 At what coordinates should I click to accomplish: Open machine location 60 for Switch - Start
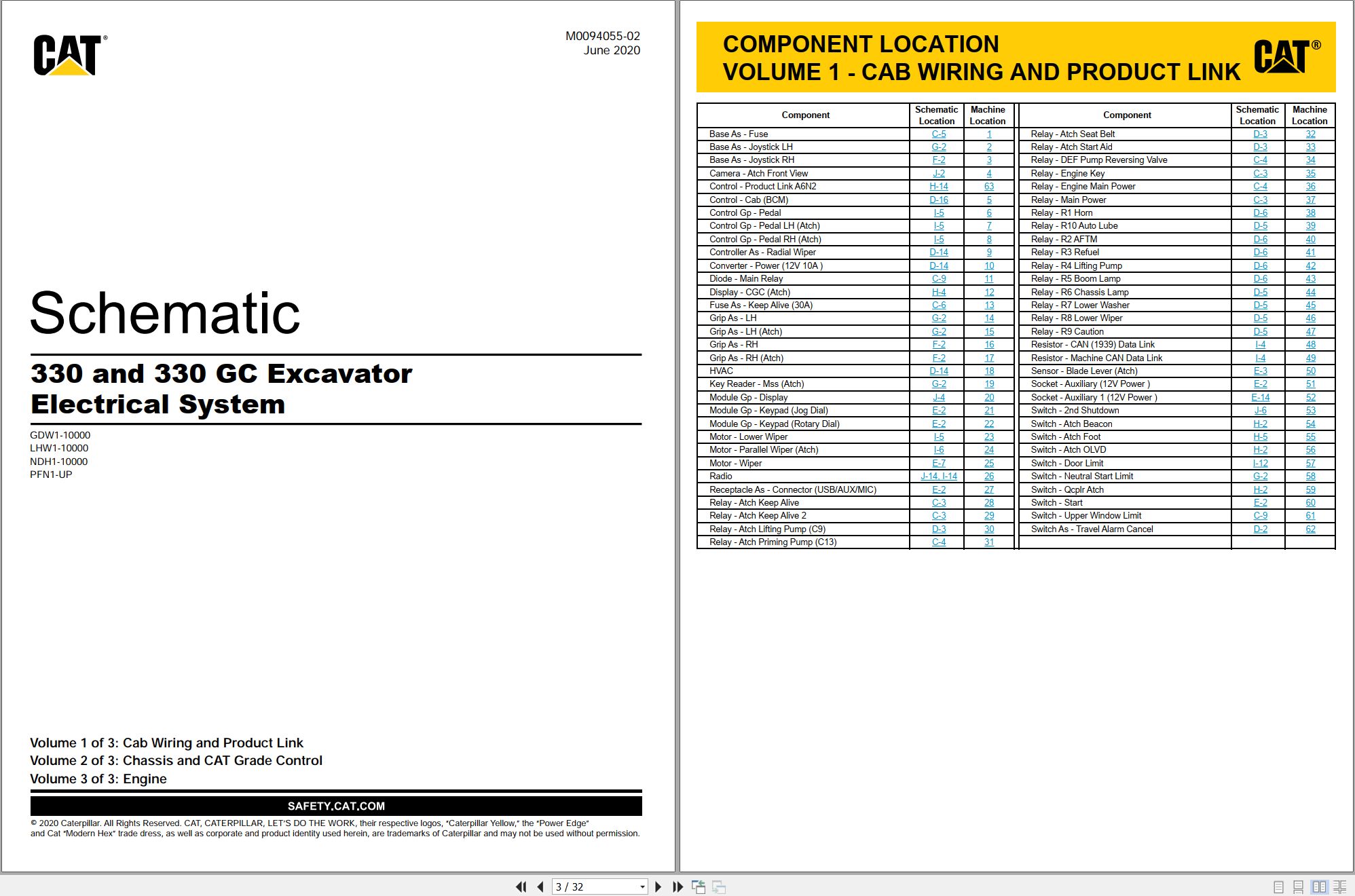click(x=1310, y=502)
